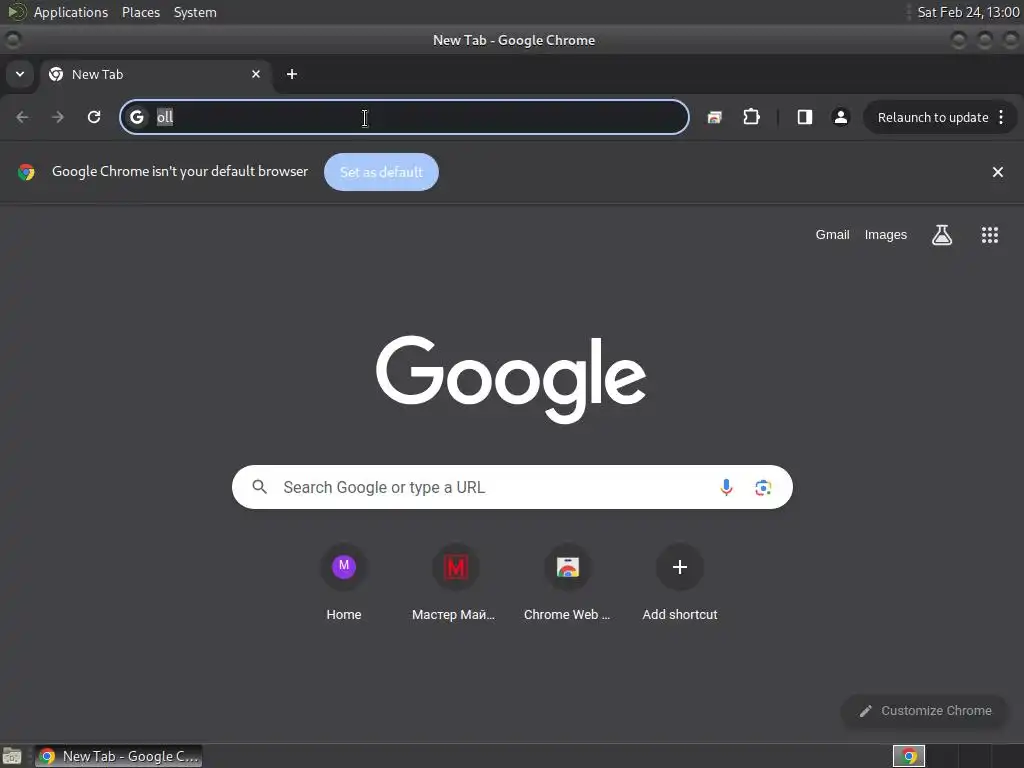Open the Chrome Web Store shortcut
This screenshot has height=768, width=1024.
(x=568, y=581)
